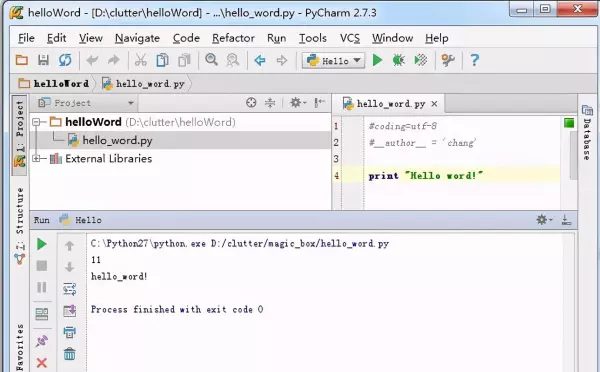Click the Forward navigation arrow
This screenshot has width=600, height=372.
282,60
